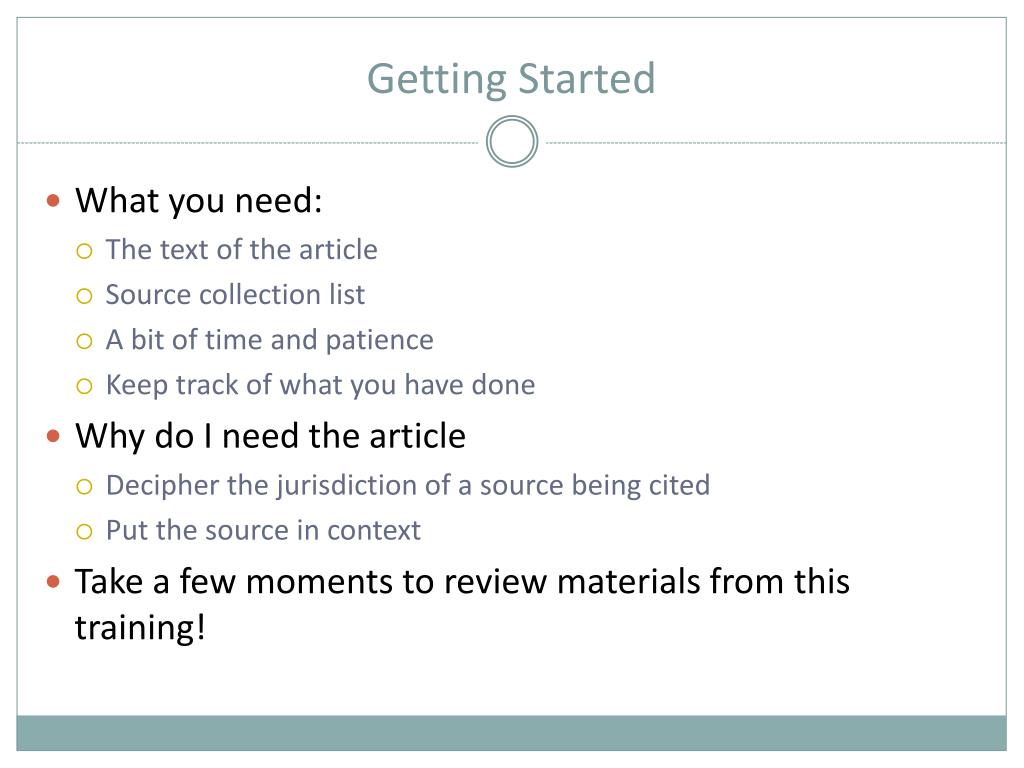Click the hollow bullet before 'The text of the article'
The image size is (1024, 768).
[x=84, y=251]
